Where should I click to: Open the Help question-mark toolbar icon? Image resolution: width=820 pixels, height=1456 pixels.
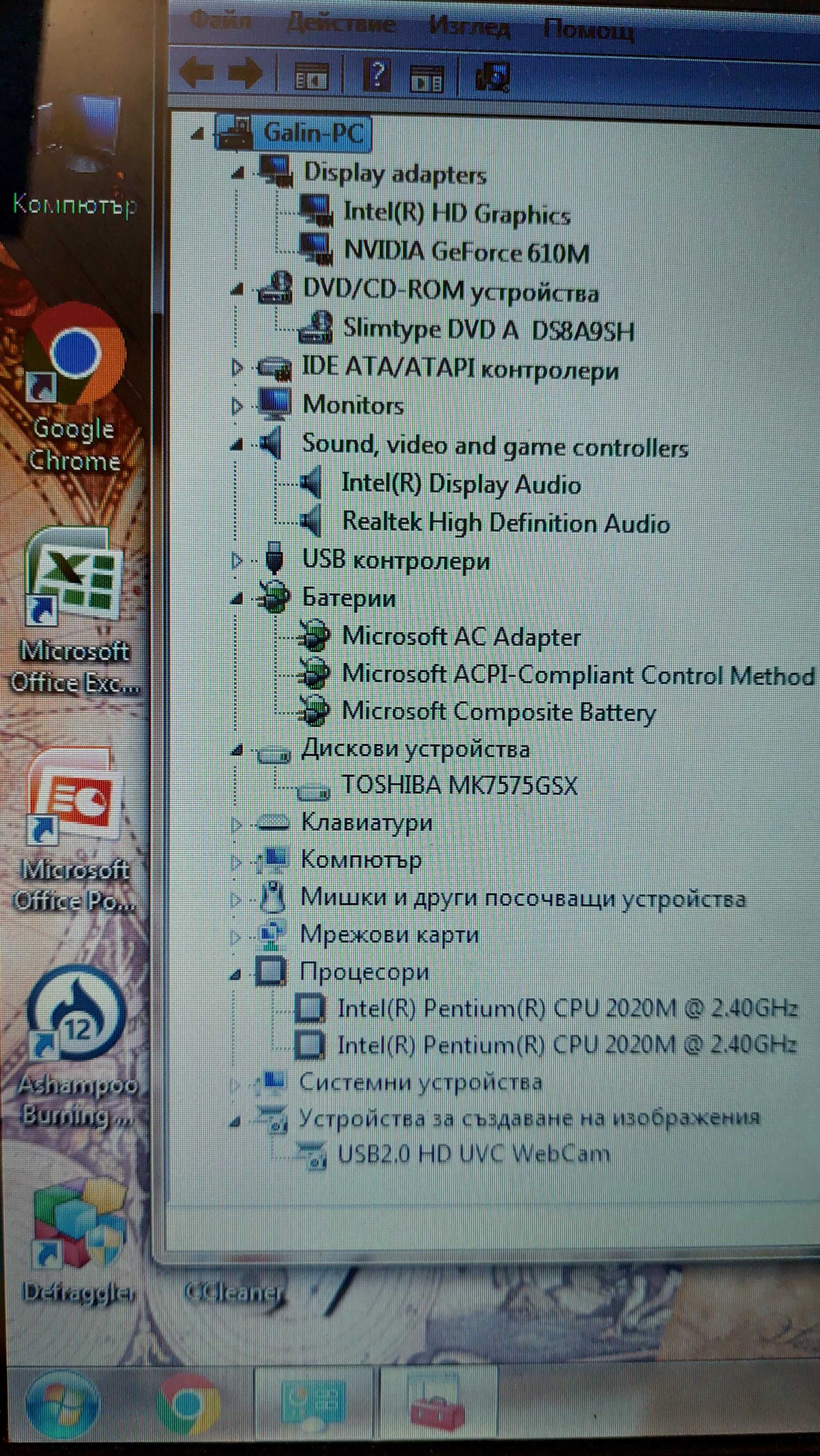pos(377,75)
